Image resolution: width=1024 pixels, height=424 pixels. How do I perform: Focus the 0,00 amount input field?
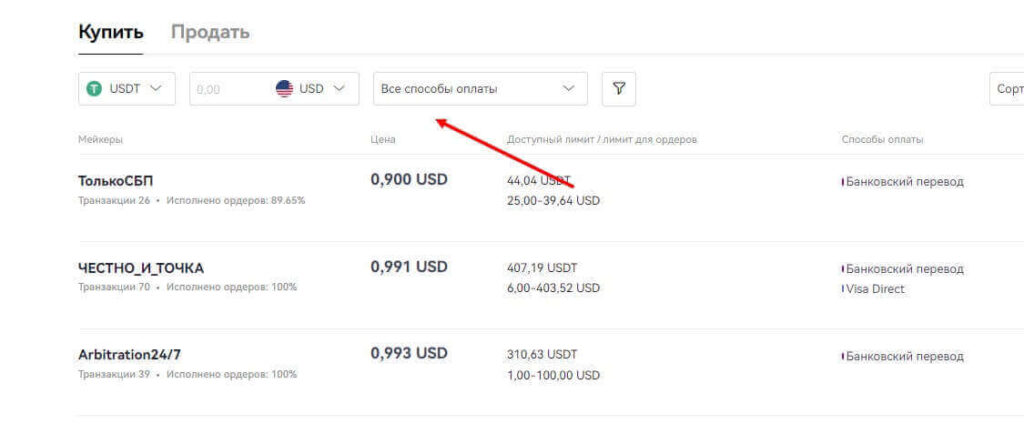click(x=228, y=89)
